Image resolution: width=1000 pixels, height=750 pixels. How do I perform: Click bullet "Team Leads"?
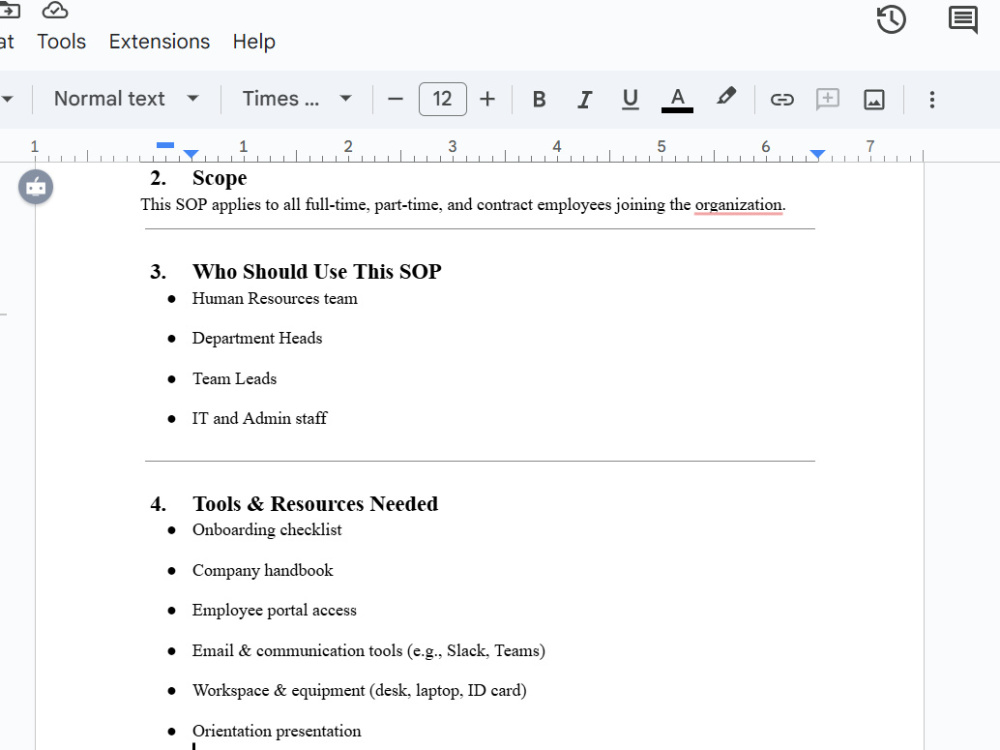tap(235, 379)
